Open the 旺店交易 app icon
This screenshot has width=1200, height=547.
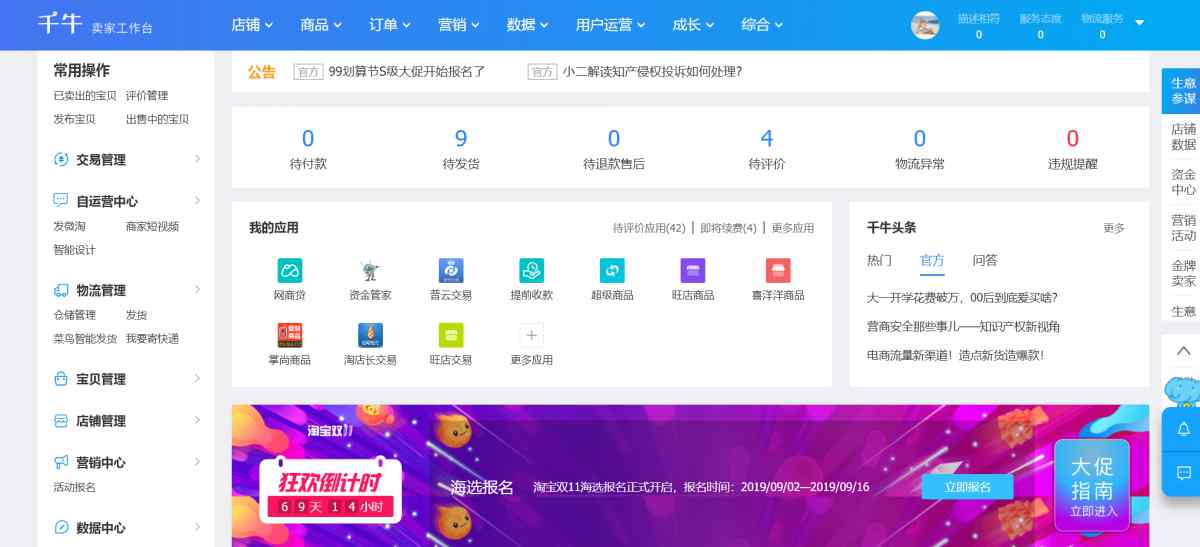[x=451, y=335]
